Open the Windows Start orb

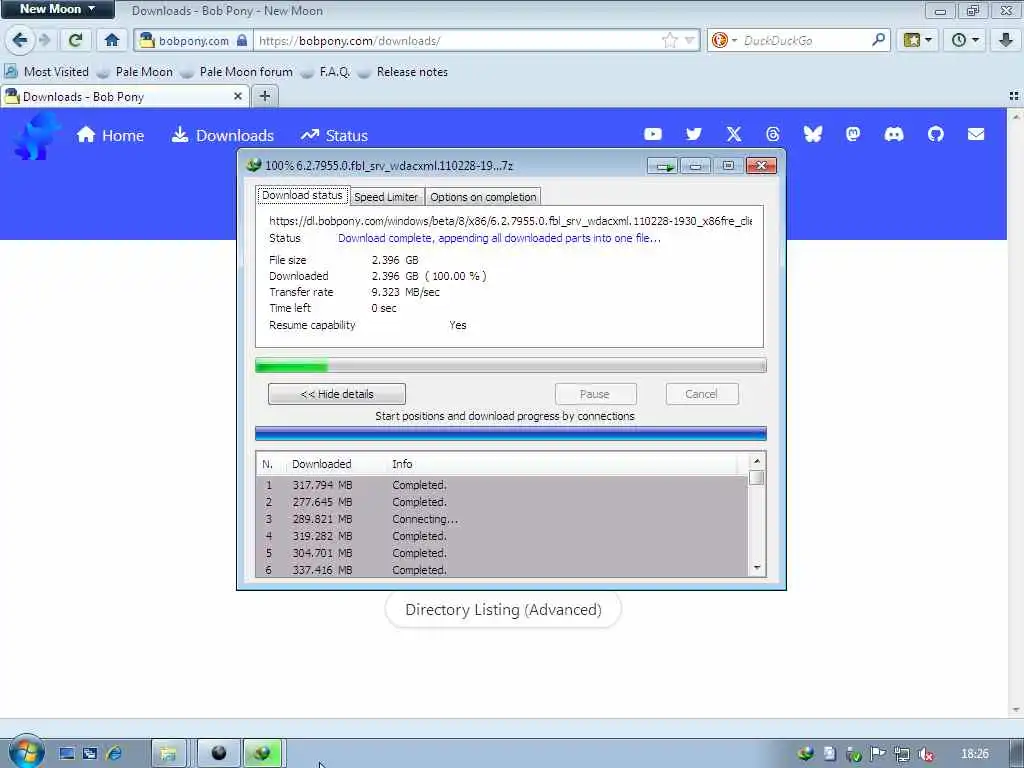click(x=26, y=752)
